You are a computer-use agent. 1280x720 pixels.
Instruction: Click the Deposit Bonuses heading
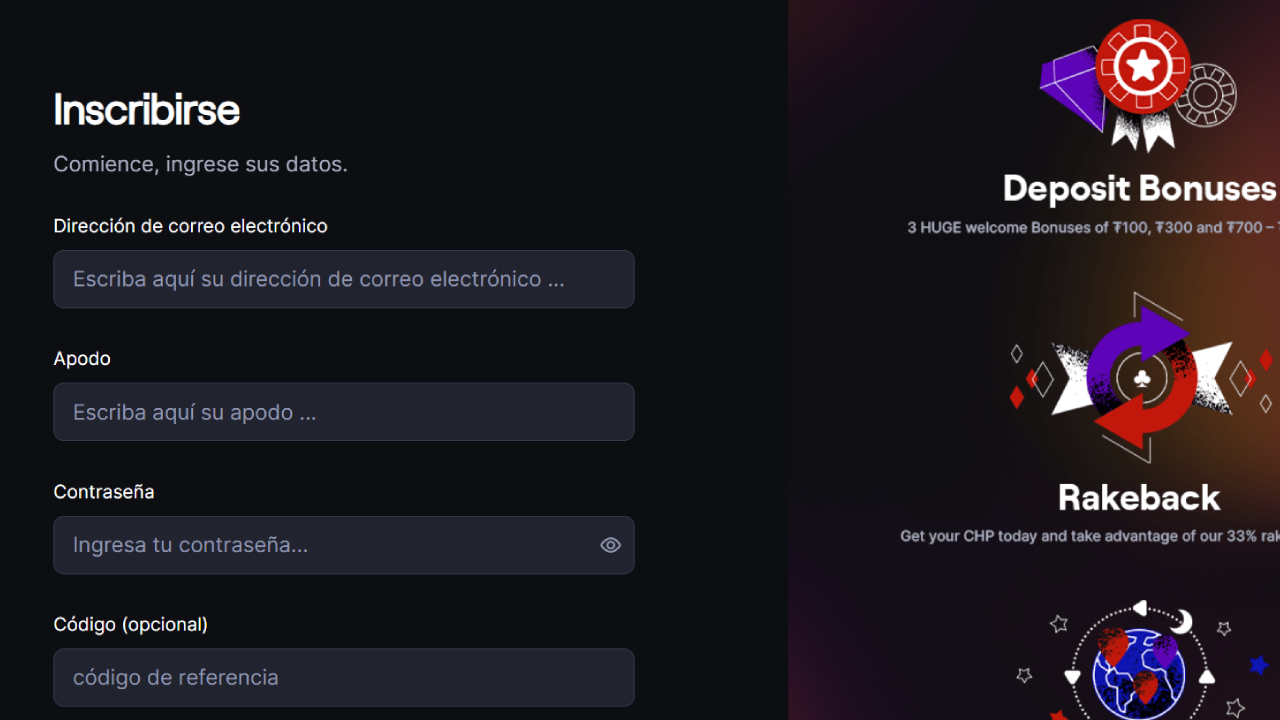point(1139,188)
